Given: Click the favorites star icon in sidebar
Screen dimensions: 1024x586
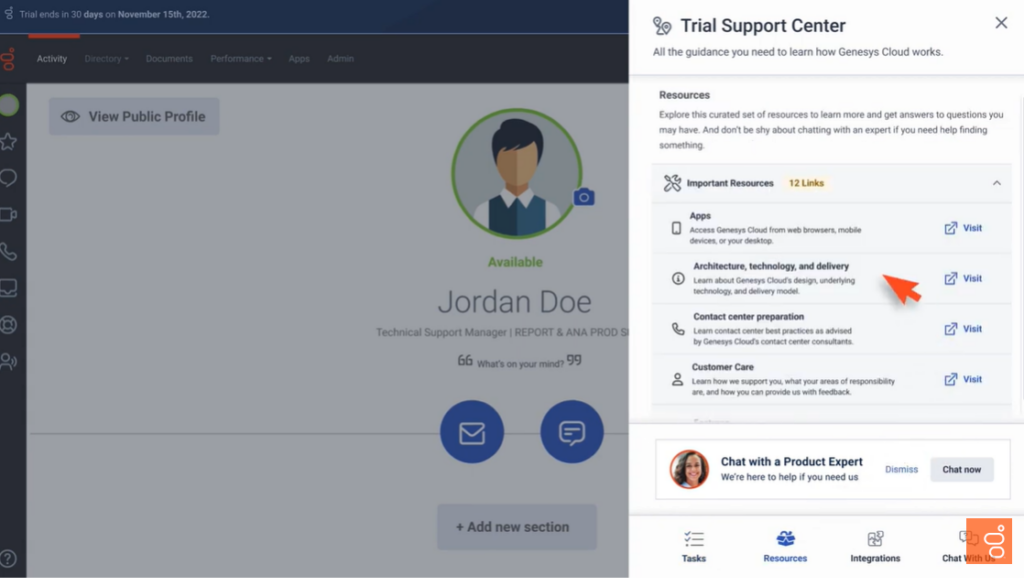Looking at the screenshot, I should (8, 141).
